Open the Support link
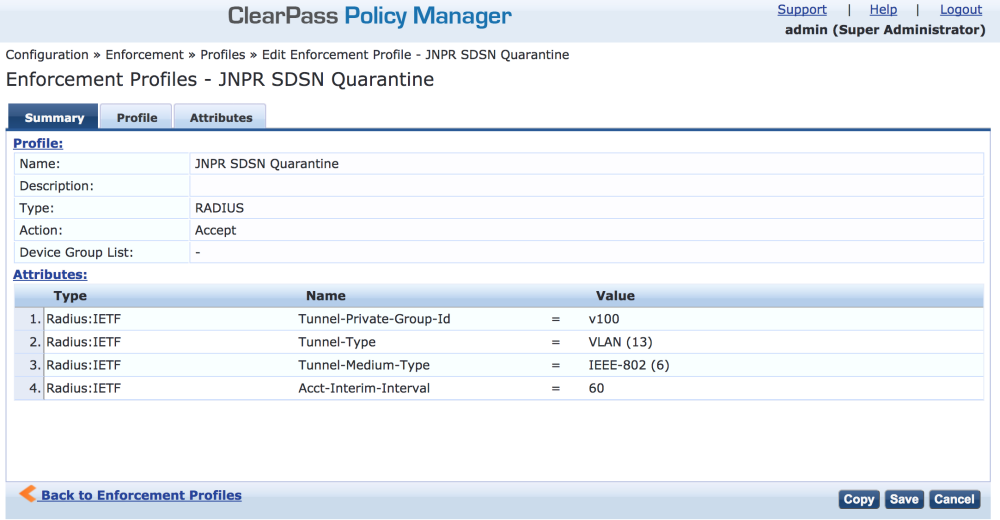This screenshot has height=520, width=1000. (802, 10)
